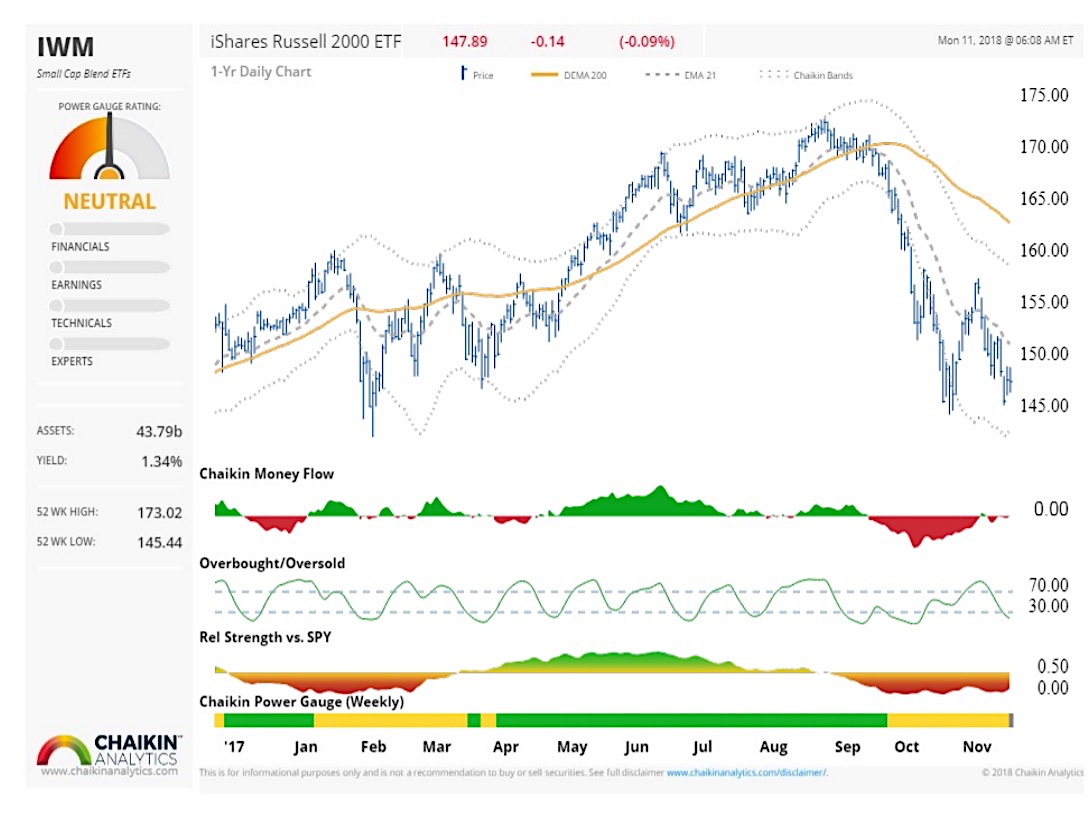
Task: Click the '52 WK HIGH:' label
Action: (67, 512)
